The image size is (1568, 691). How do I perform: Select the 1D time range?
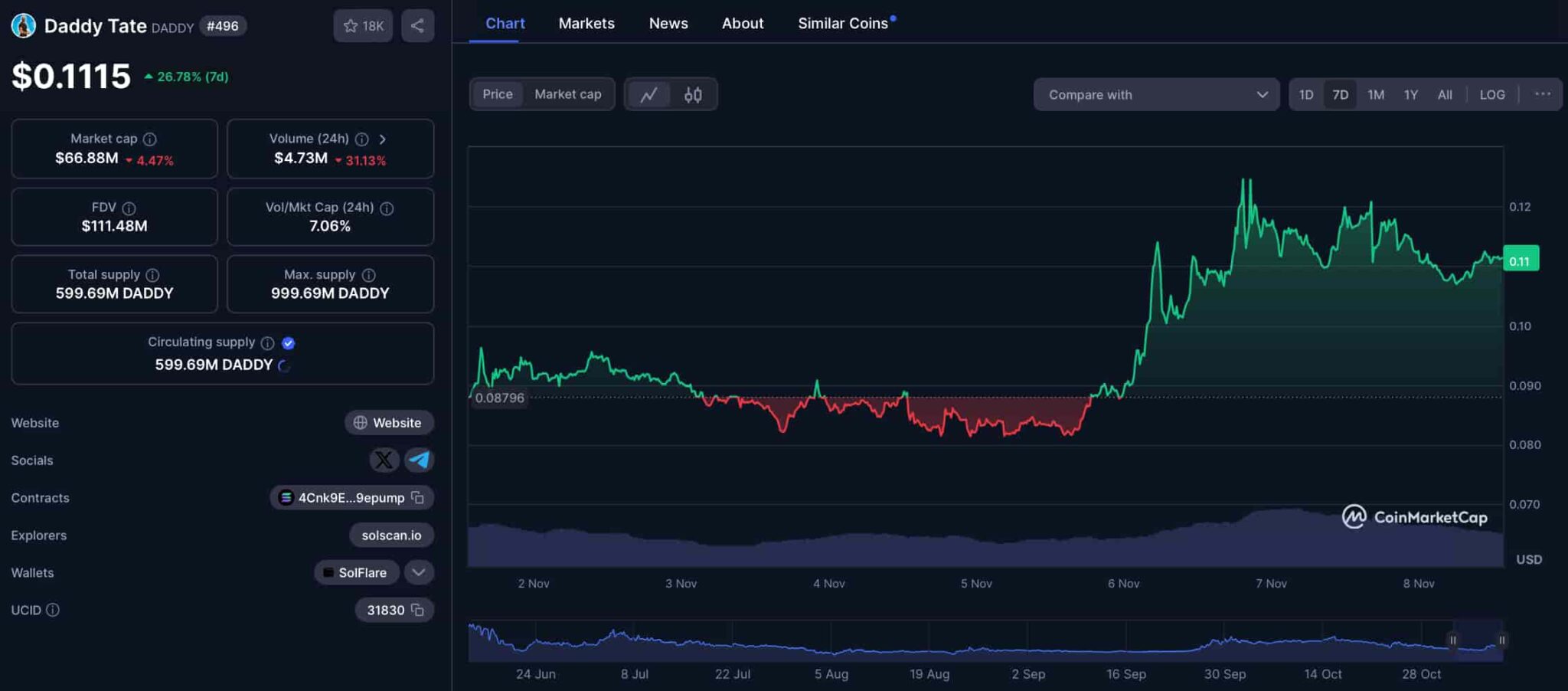click(x=1306, y=95)
